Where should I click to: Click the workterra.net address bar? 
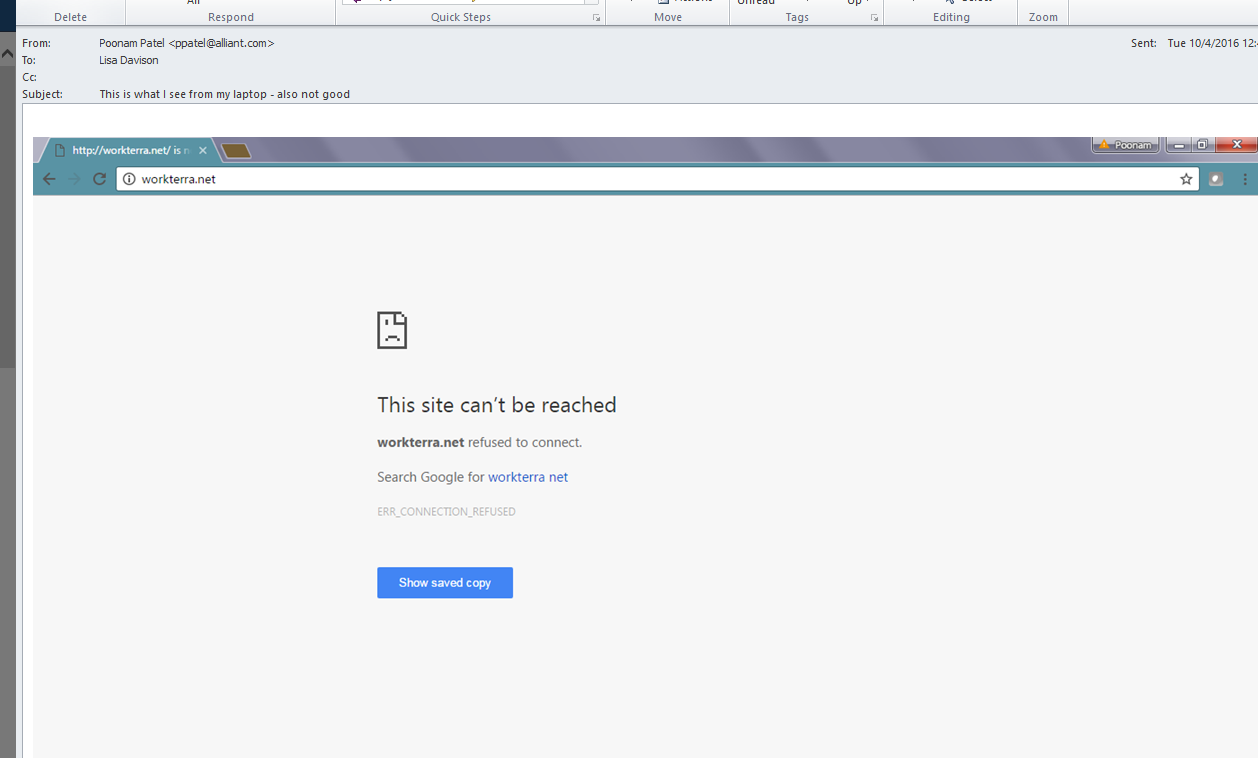656,179
